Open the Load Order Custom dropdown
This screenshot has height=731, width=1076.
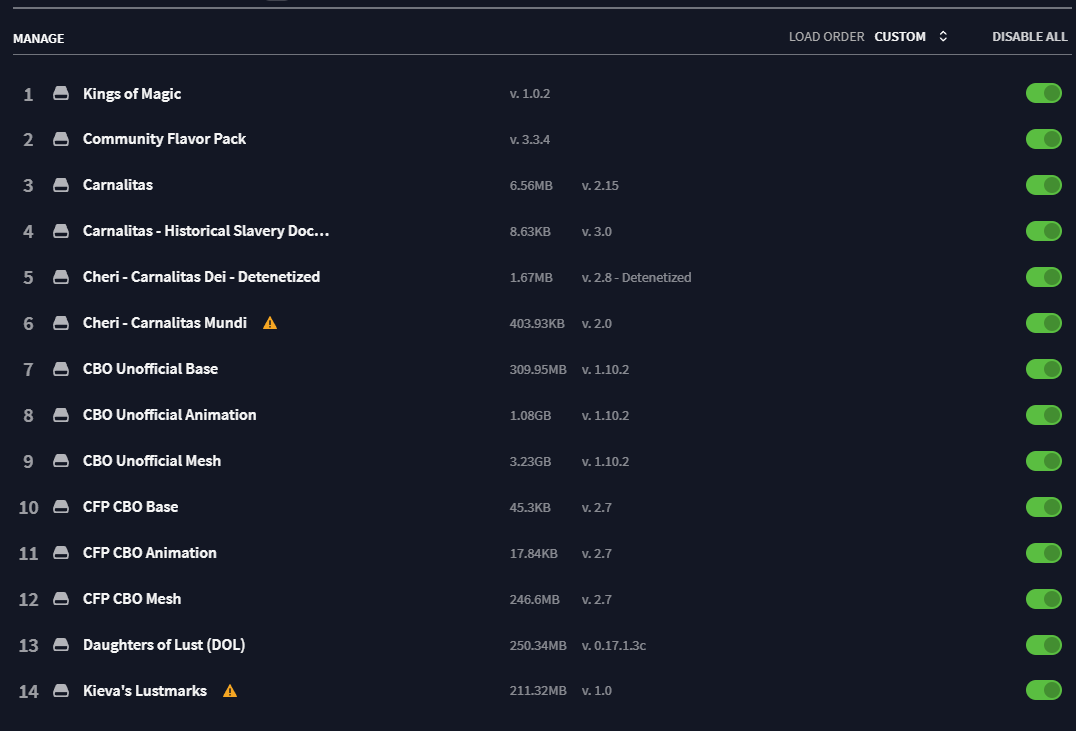click(x=911, y=36)
